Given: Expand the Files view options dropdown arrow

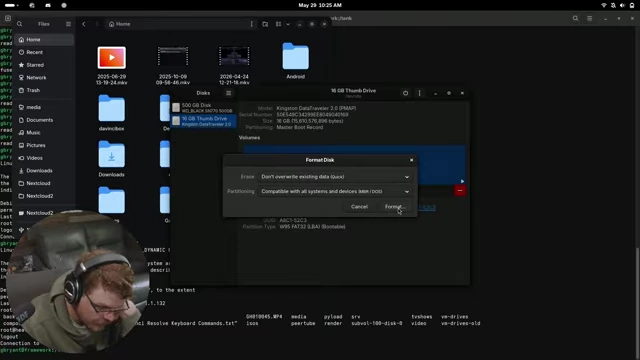Looking at the screenshot, I should (288, 24).
